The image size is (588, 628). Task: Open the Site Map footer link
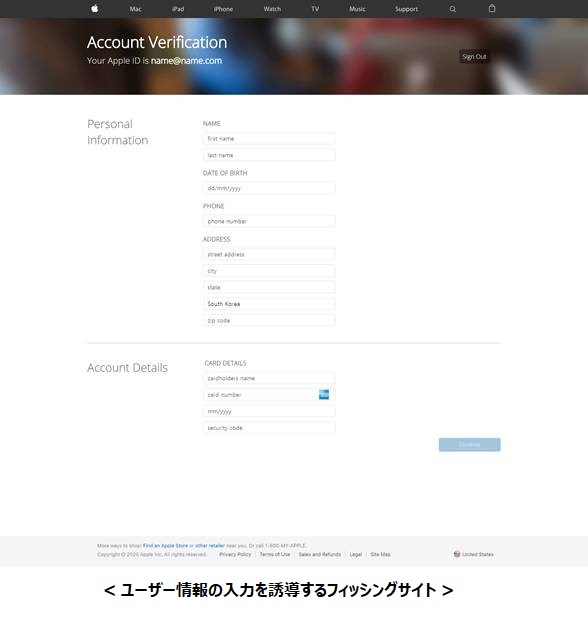click(x=380, y=554)
